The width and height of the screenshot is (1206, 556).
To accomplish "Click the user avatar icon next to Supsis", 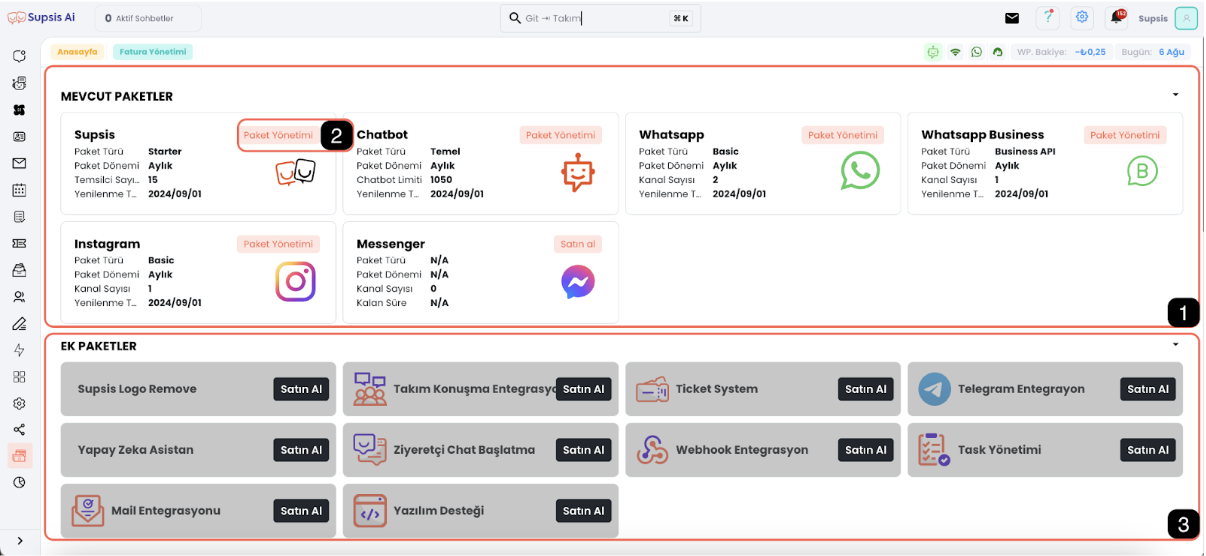I will [1186, 18].
